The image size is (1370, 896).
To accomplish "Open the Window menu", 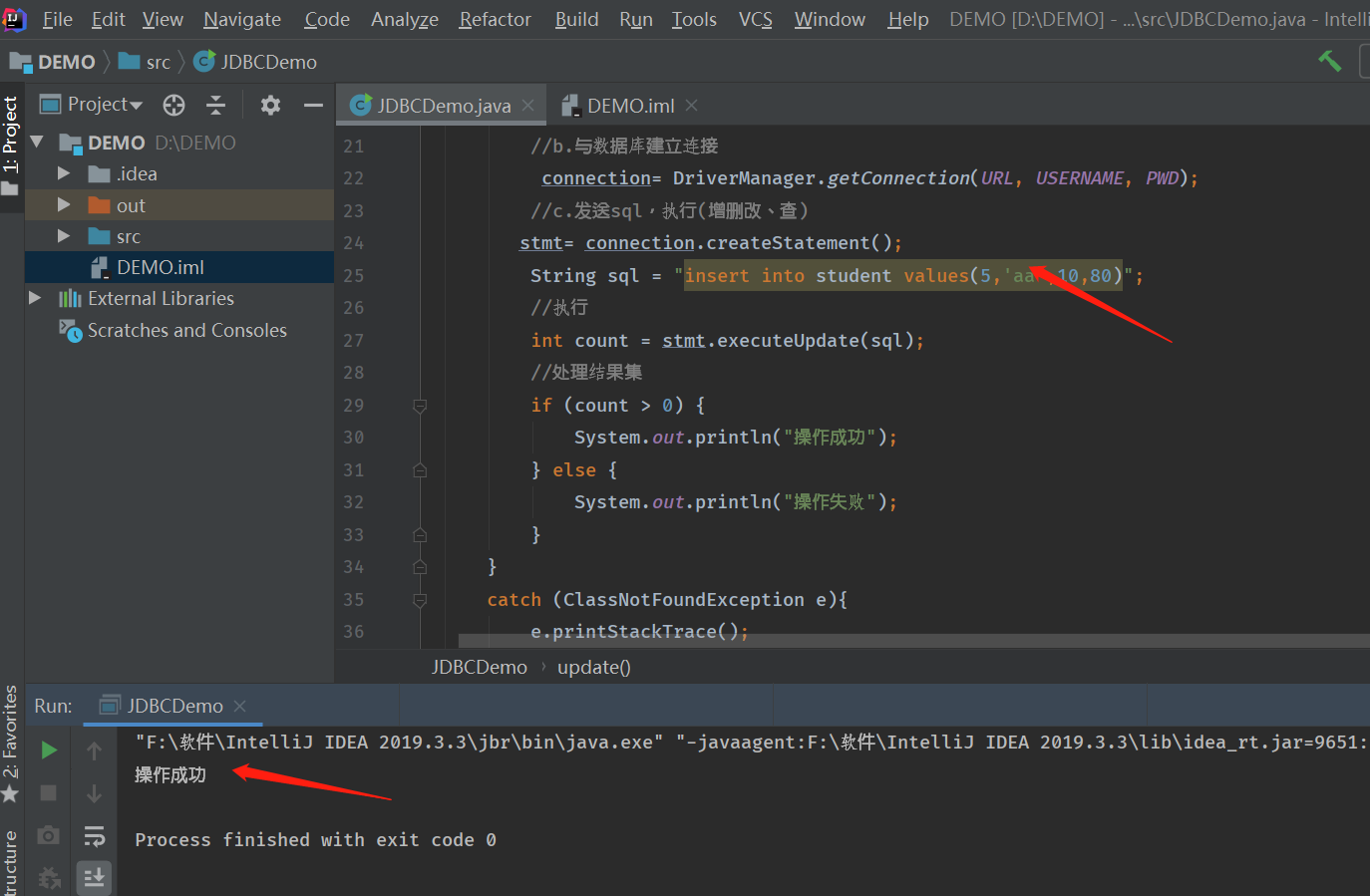I will (830, 19).
